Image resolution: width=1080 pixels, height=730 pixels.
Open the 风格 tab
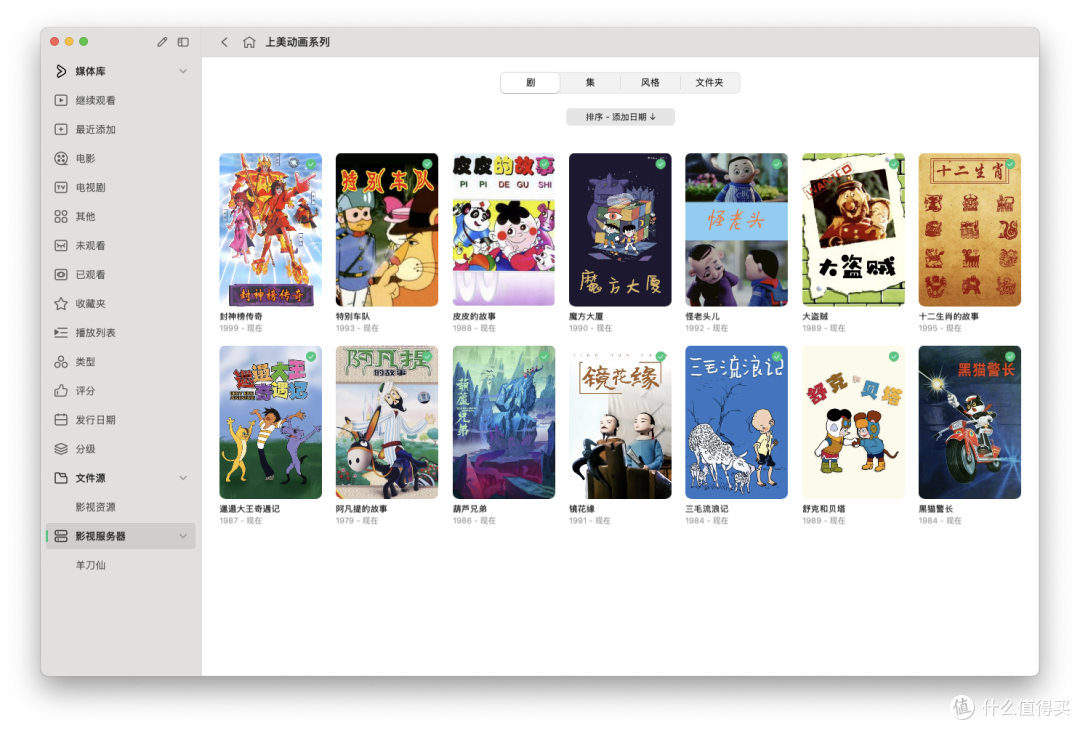[x=650, y=82]
